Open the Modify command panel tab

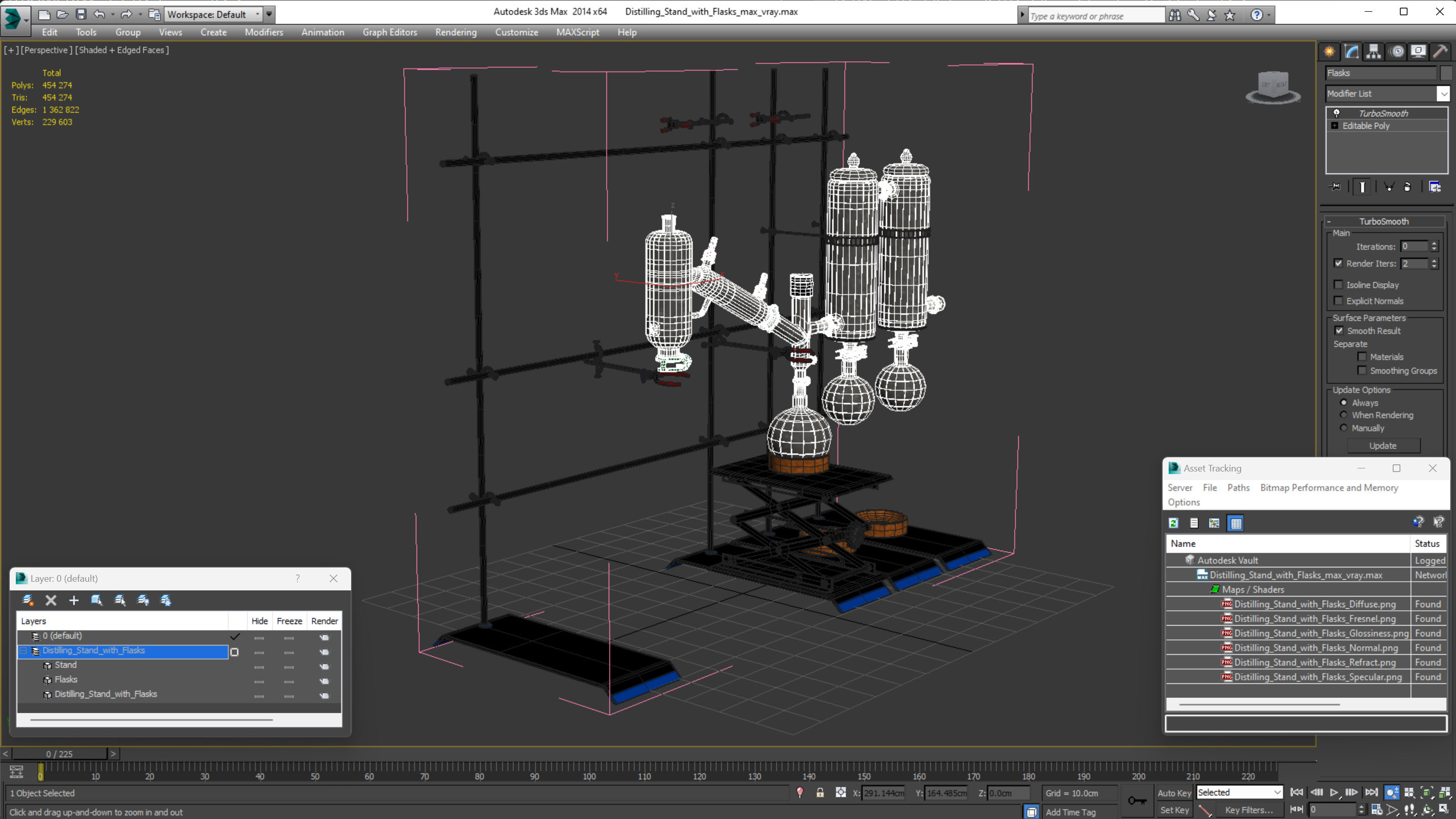[x=1351, y=52]
